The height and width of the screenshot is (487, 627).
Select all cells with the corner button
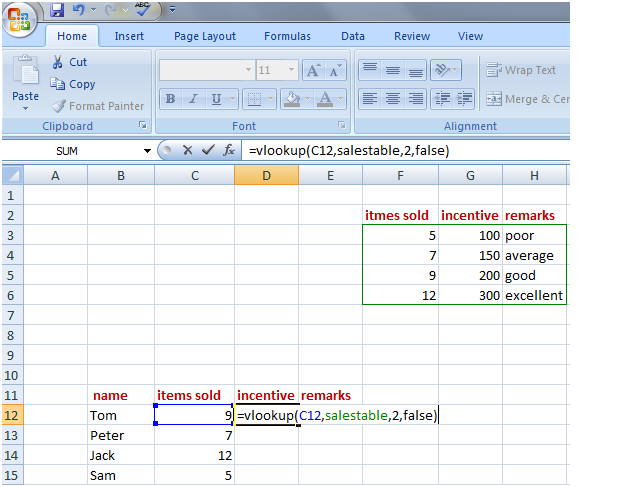click(x=12, y=176)
